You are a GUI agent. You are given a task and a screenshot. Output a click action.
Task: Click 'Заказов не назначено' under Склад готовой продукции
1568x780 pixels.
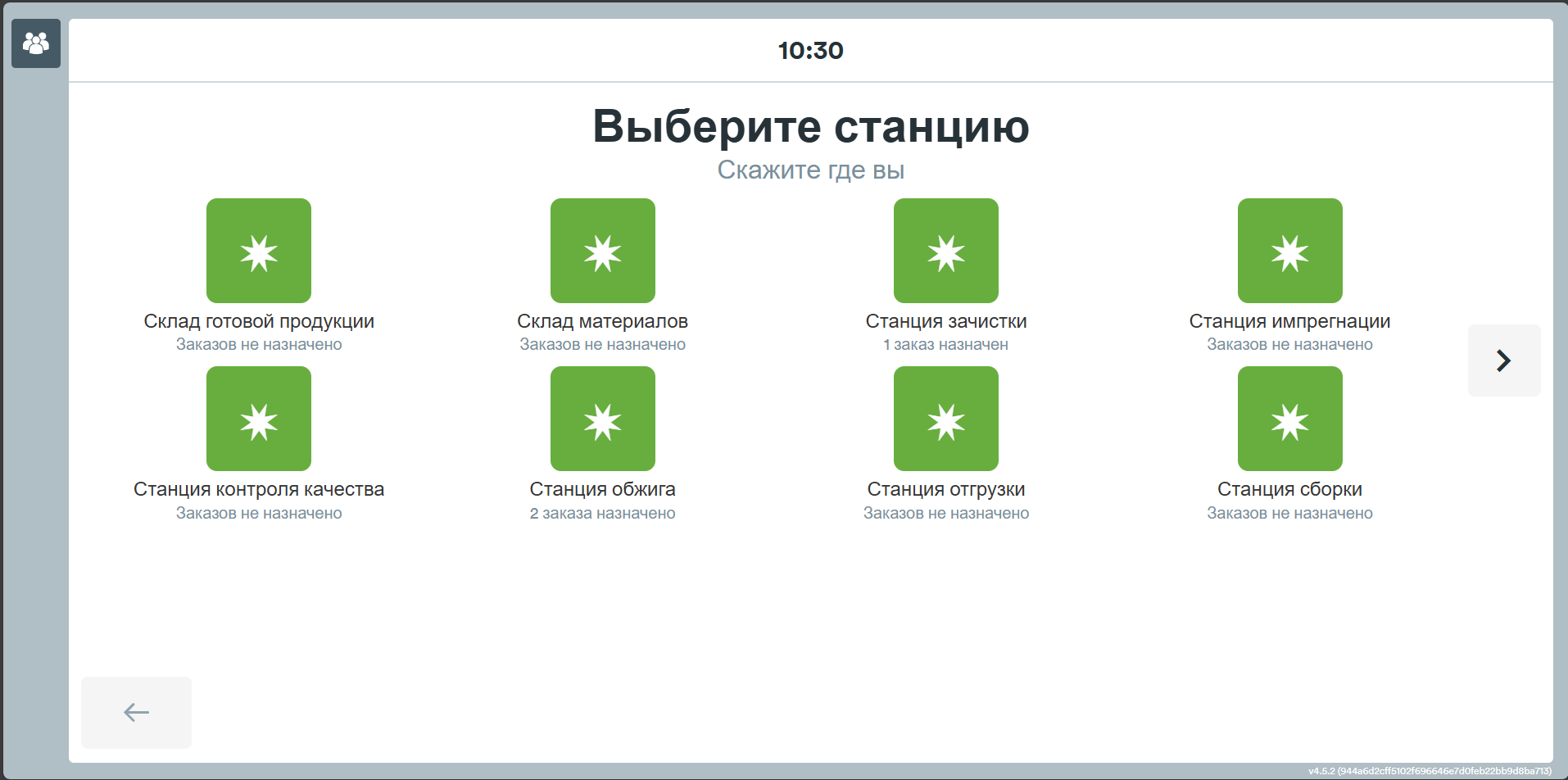coord(259,345)
